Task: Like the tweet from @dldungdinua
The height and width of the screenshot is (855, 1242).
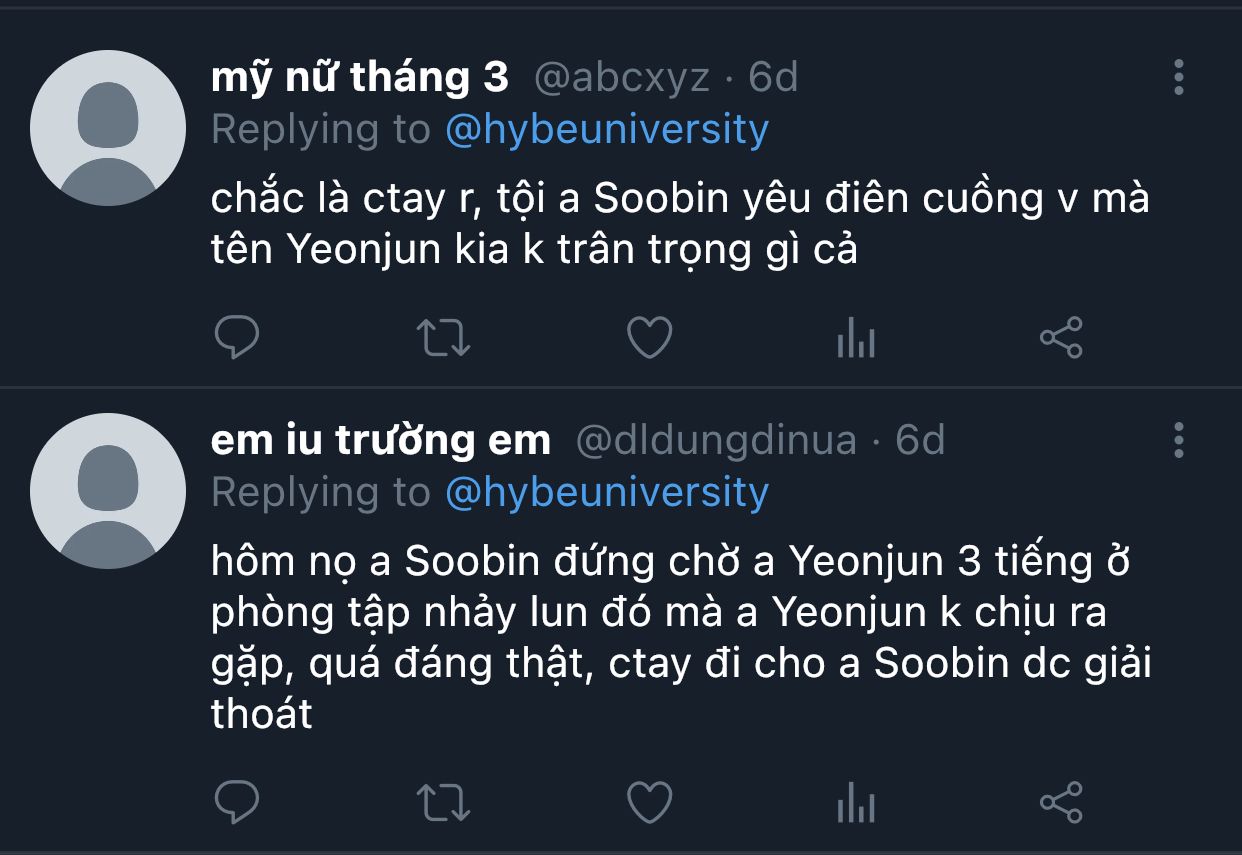Action: pyautogui.click(x=649, y=802)
